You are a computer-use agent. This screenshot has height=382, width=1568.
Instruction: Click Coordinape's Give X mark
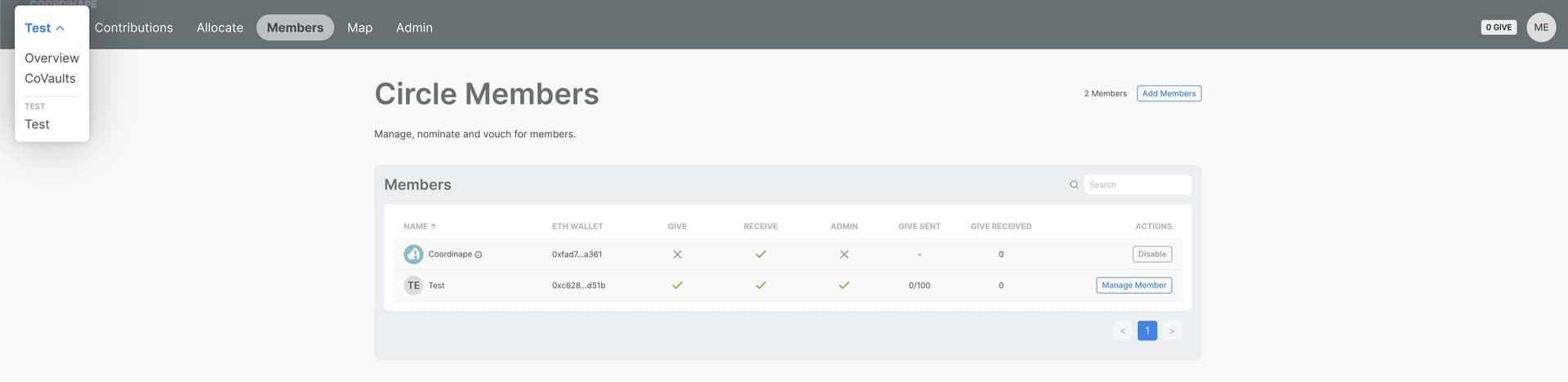(677, 255)
